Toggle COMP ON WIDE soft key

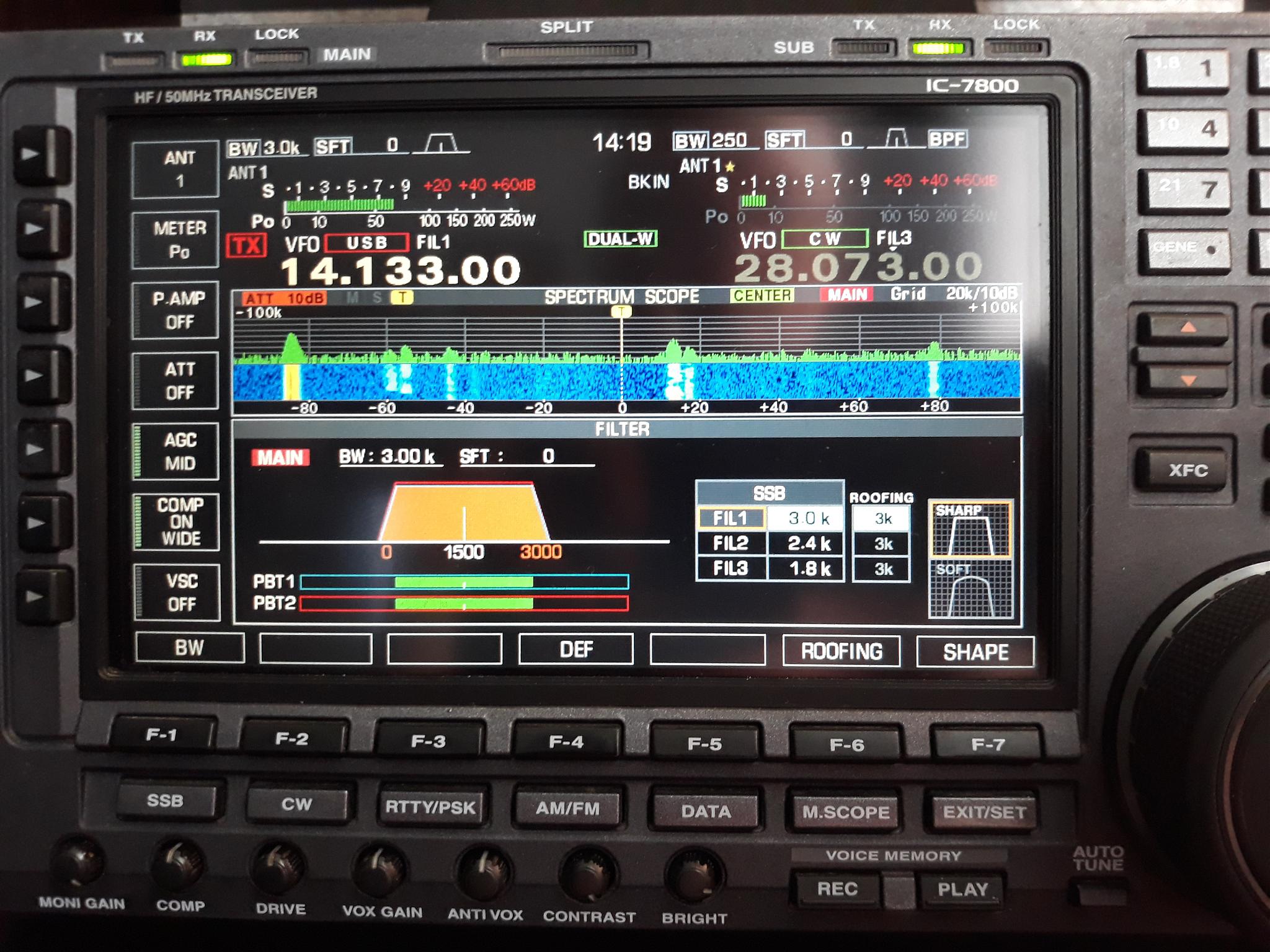[x=176, y=522]
